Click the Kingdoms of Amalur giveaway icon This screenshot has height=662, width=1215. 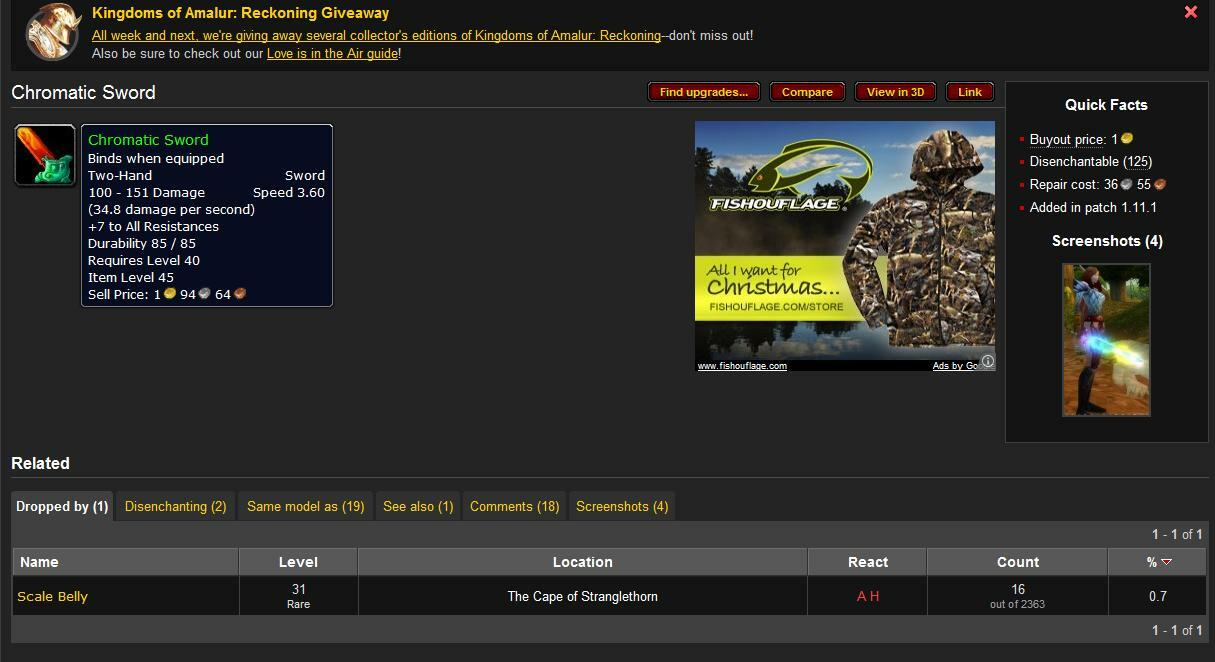[53, 33]
